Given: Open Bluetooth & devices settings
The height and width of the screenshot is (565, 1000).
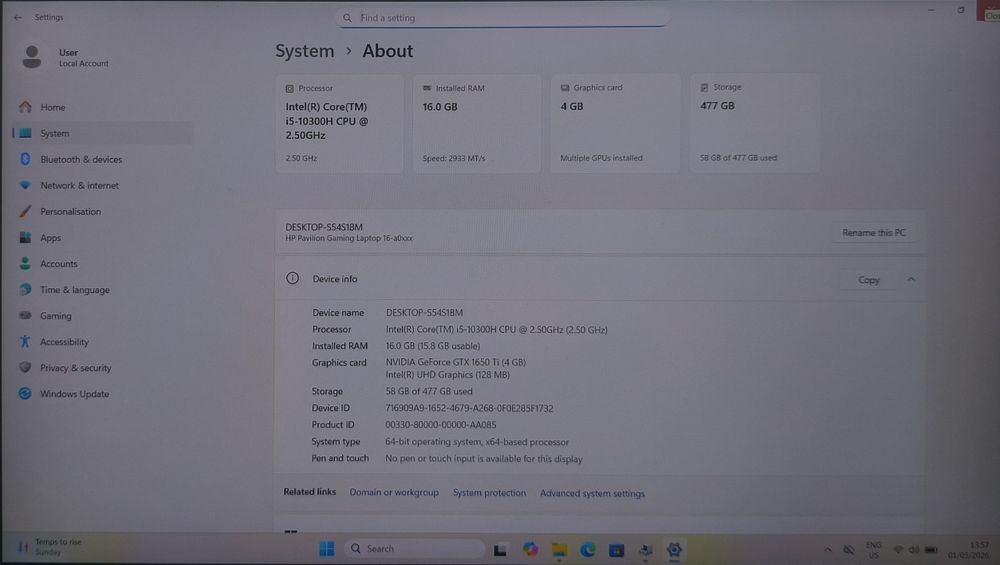Looking at the screenshot, I should tap(102, 159).
